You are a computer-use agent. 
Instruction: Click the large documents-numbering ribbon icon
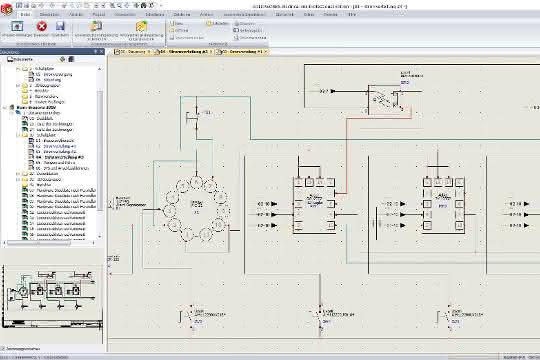pos(96,27)
